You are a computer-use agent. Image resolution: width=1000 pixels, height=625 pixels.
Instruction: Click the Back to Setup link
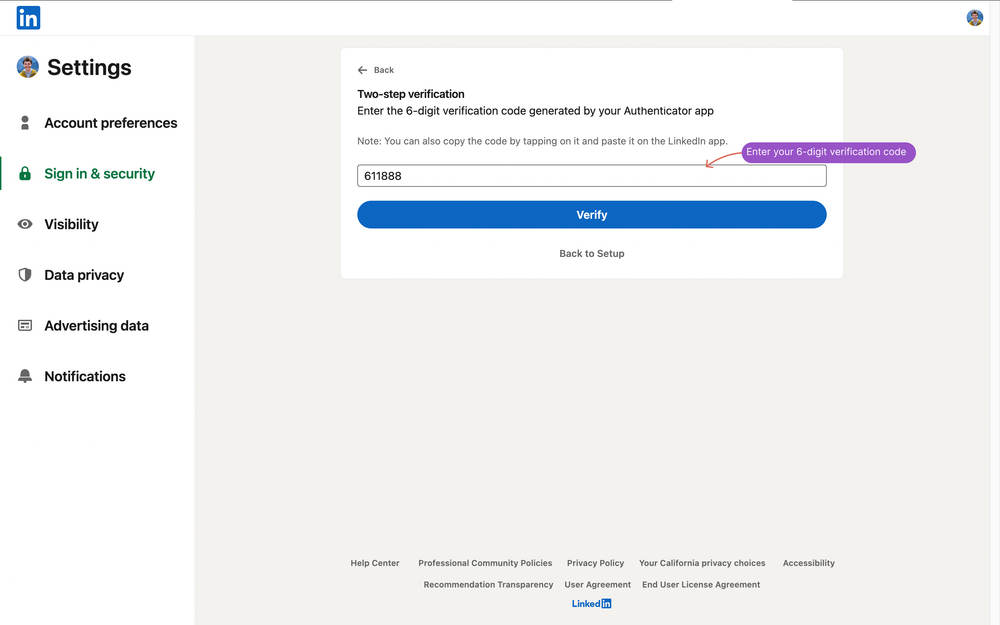pos(591,253)
